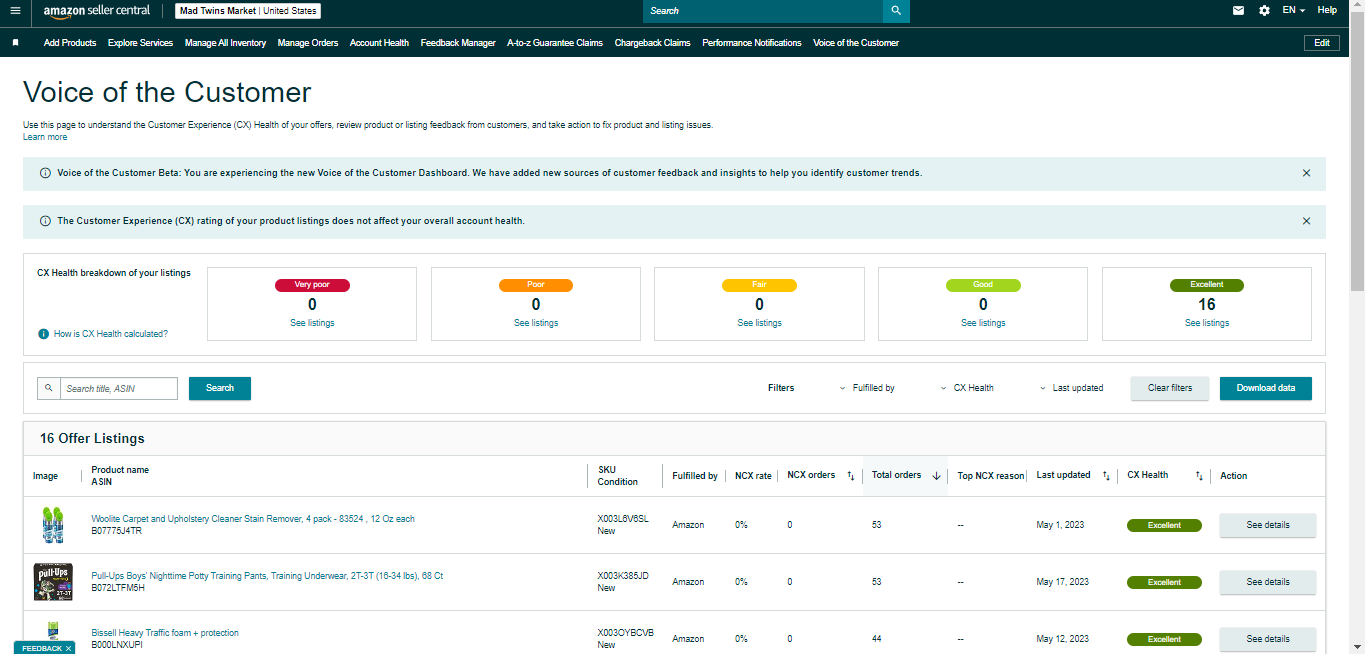The image size is (1365, 654).
Task: See listings under Fair
Action: tap(760, 323)
